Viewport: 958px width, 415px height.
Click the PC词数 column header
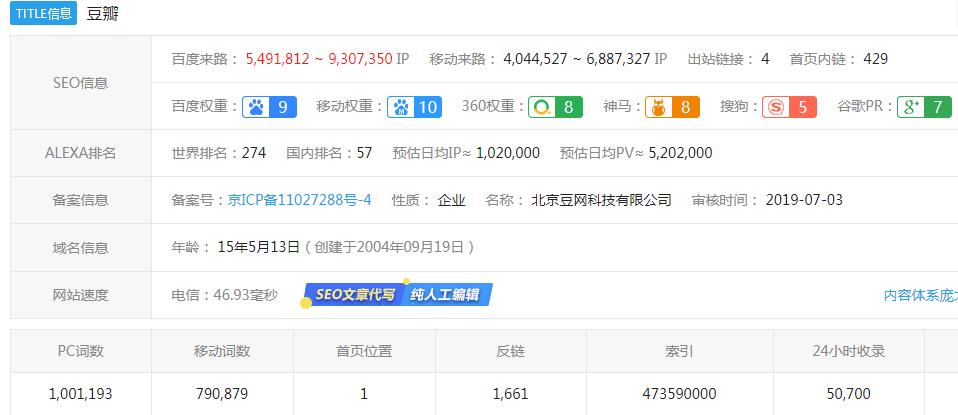(x=81, y=351)
